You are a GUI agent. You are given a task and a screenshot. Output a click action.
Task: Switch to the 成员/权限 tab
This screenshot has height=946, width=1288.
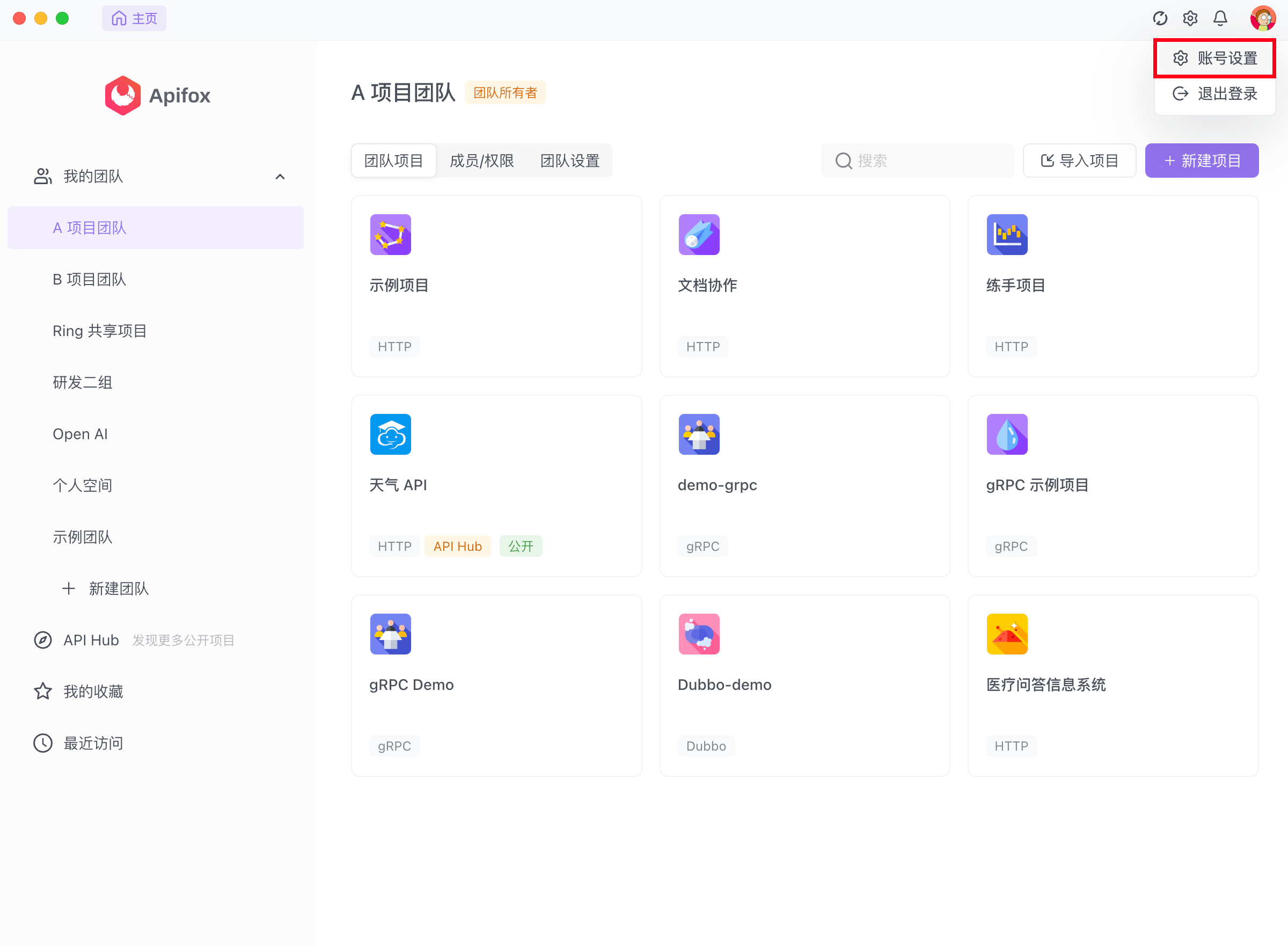[x=481, y=161]
